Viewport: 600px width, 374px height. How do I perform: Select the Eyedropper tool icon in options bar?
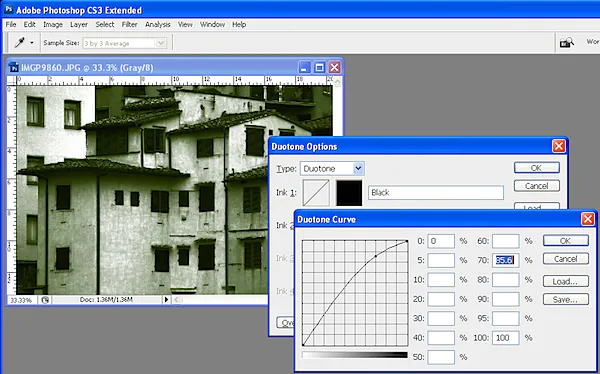tap(20, 42)
